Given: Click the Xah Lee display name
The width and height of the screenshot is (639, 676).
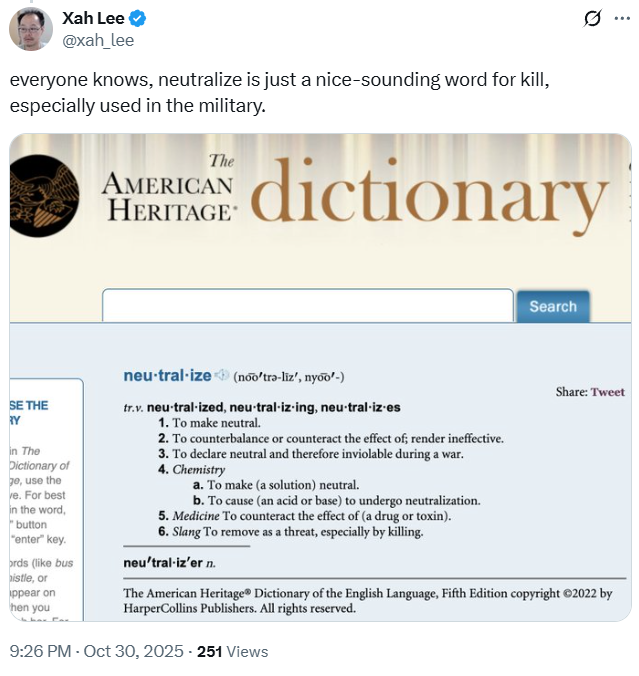Looking at the screenshot, I should (x=94, y=19).
